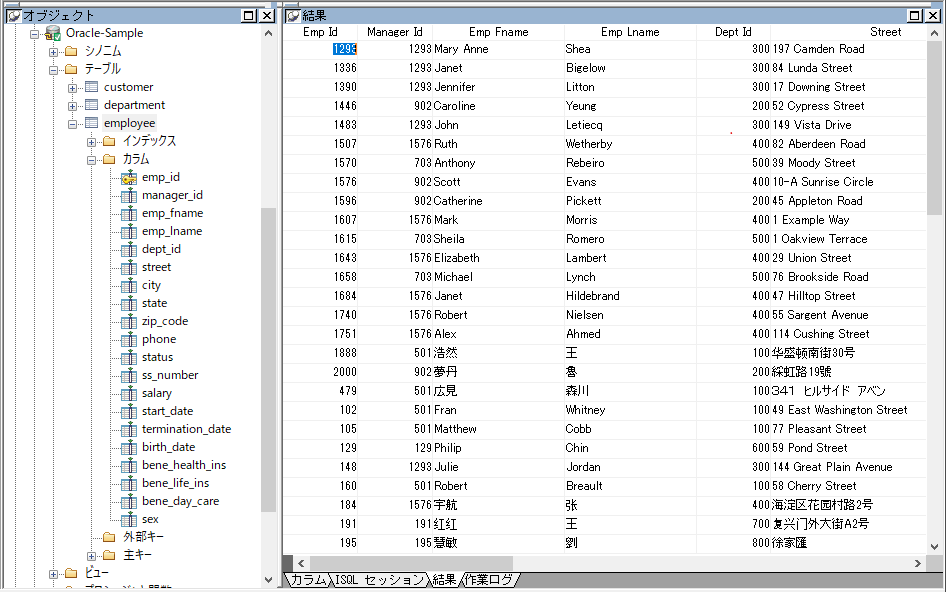
Task: Open the ISQL セッション tab
Action: tap(379, 580)
